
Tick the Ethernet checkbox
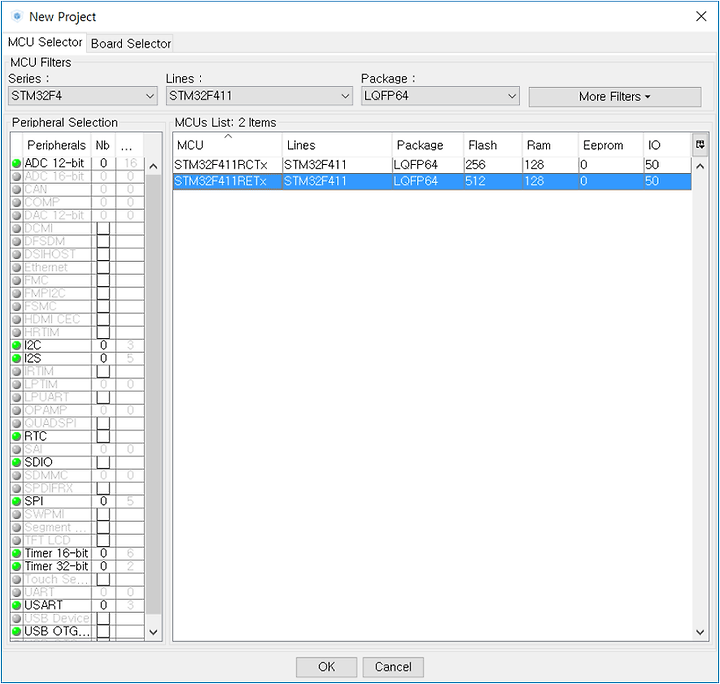103,267
